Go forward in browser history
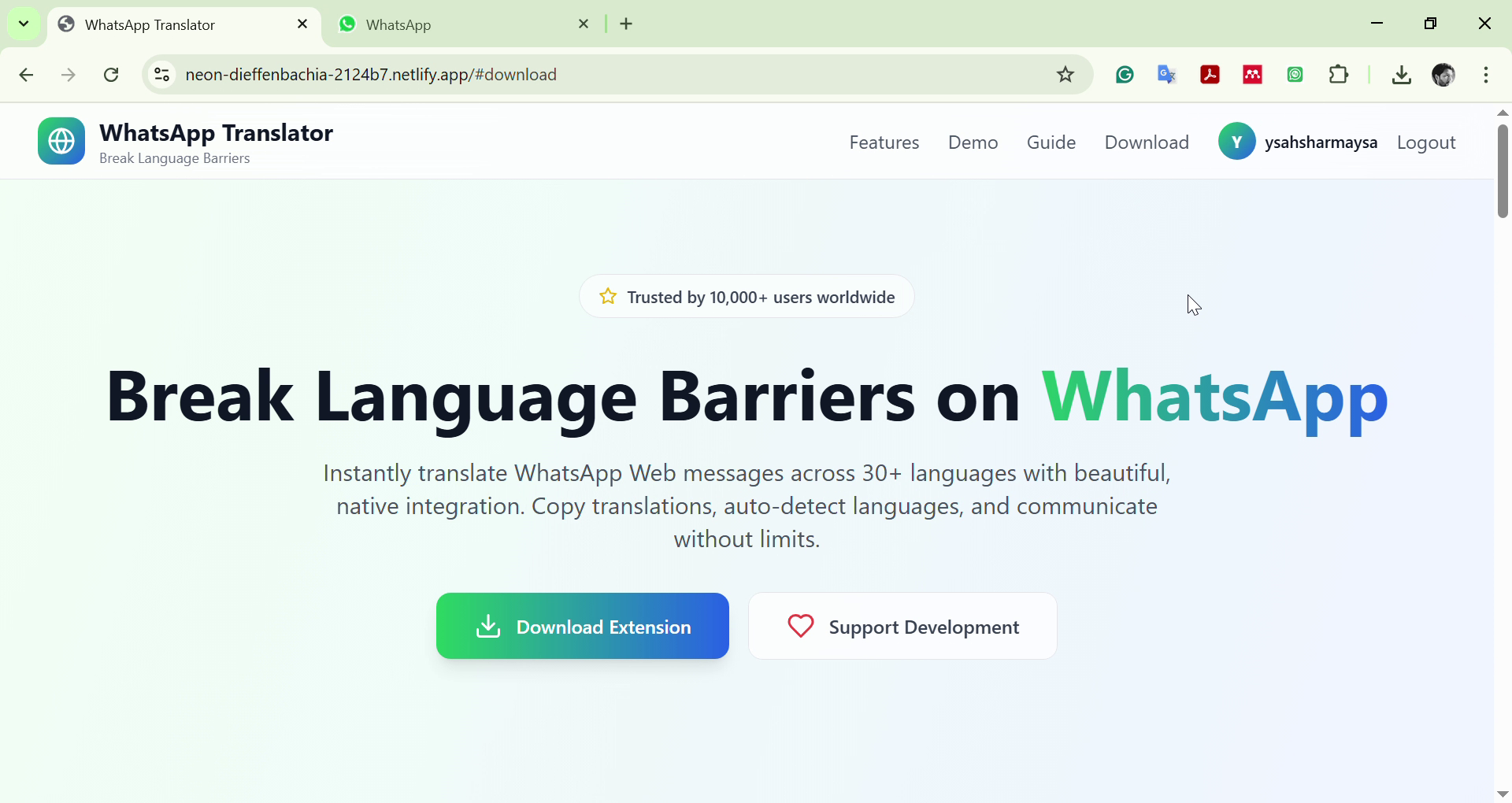1512x803 pixels. coord(69,75)
